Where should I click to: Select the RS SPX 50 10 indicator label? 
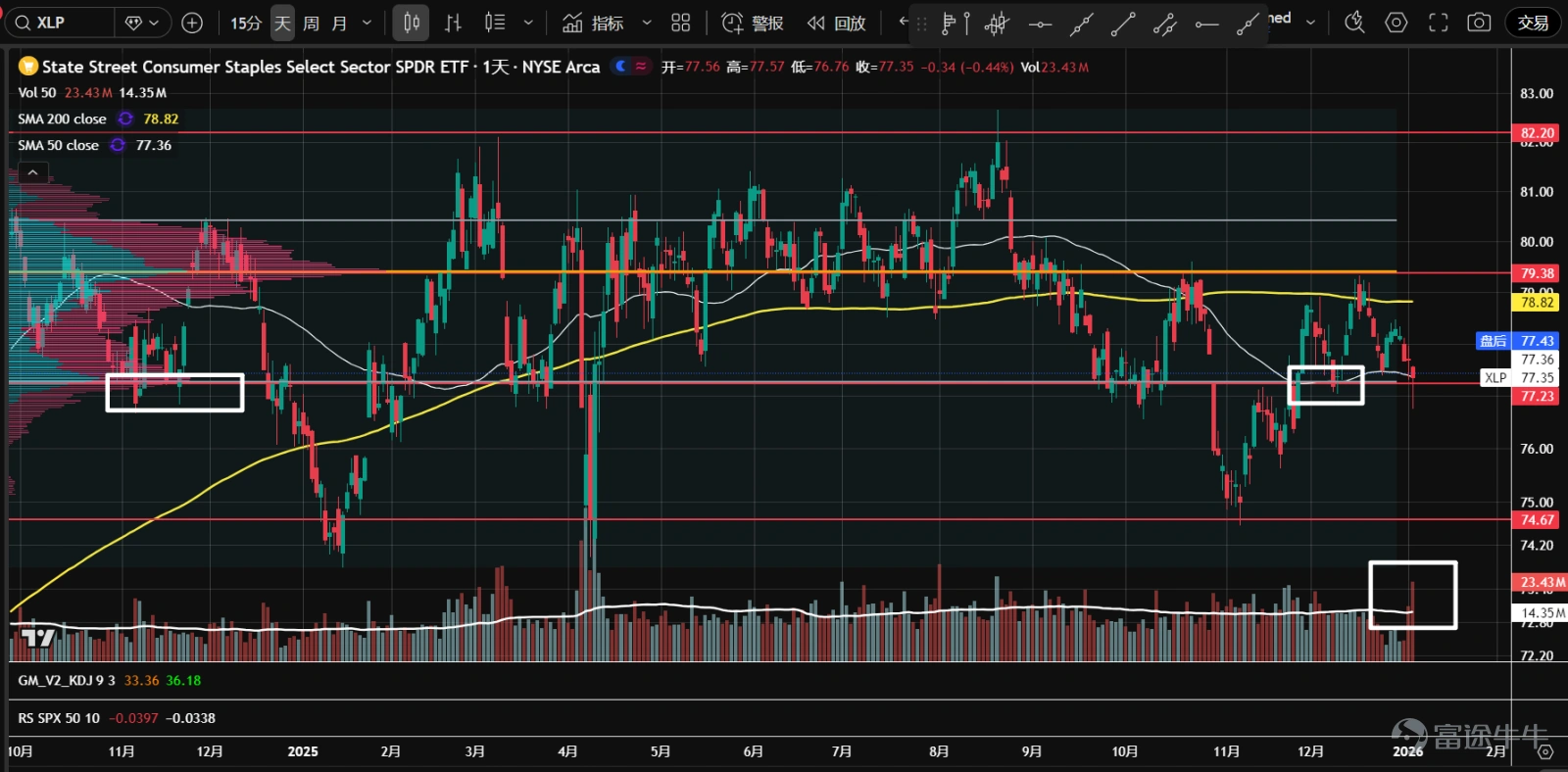tap(59, 718)
